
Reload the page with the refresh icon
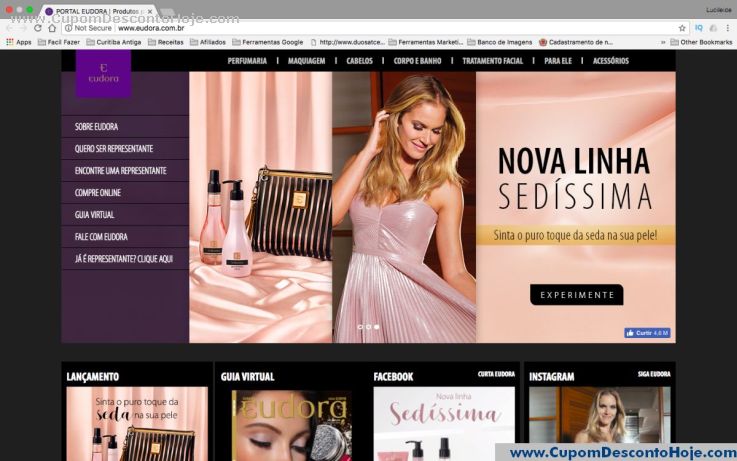[x=38, y=28]
